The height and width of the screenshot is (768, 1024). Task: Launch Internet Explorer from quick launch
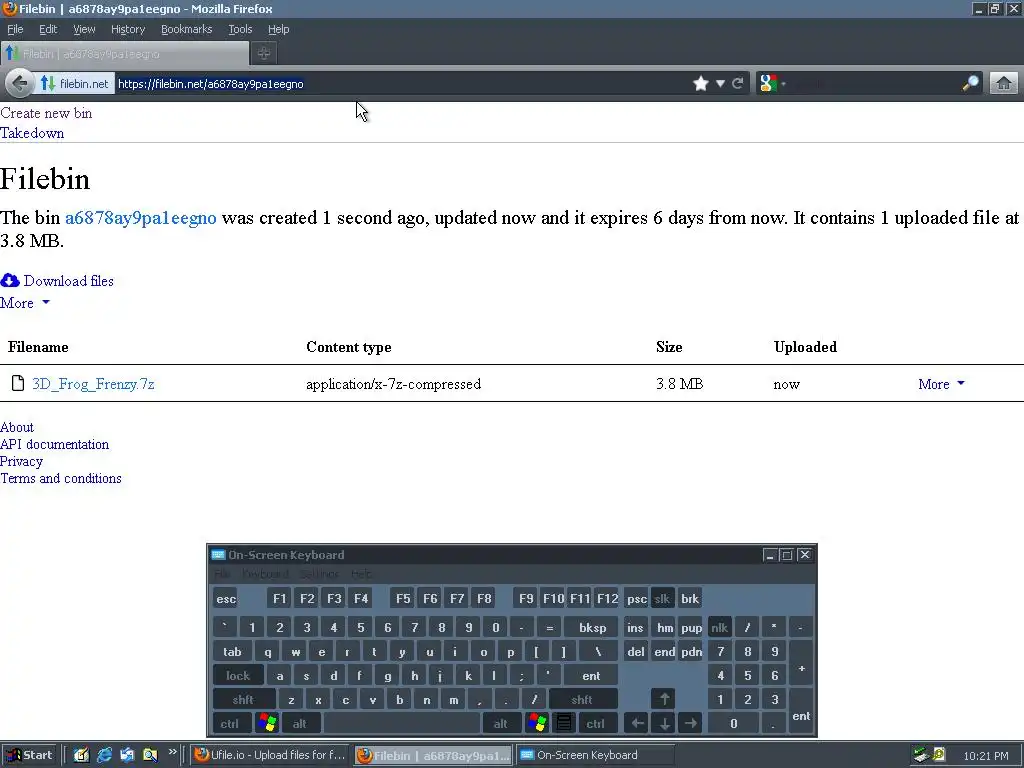[104, 755]
